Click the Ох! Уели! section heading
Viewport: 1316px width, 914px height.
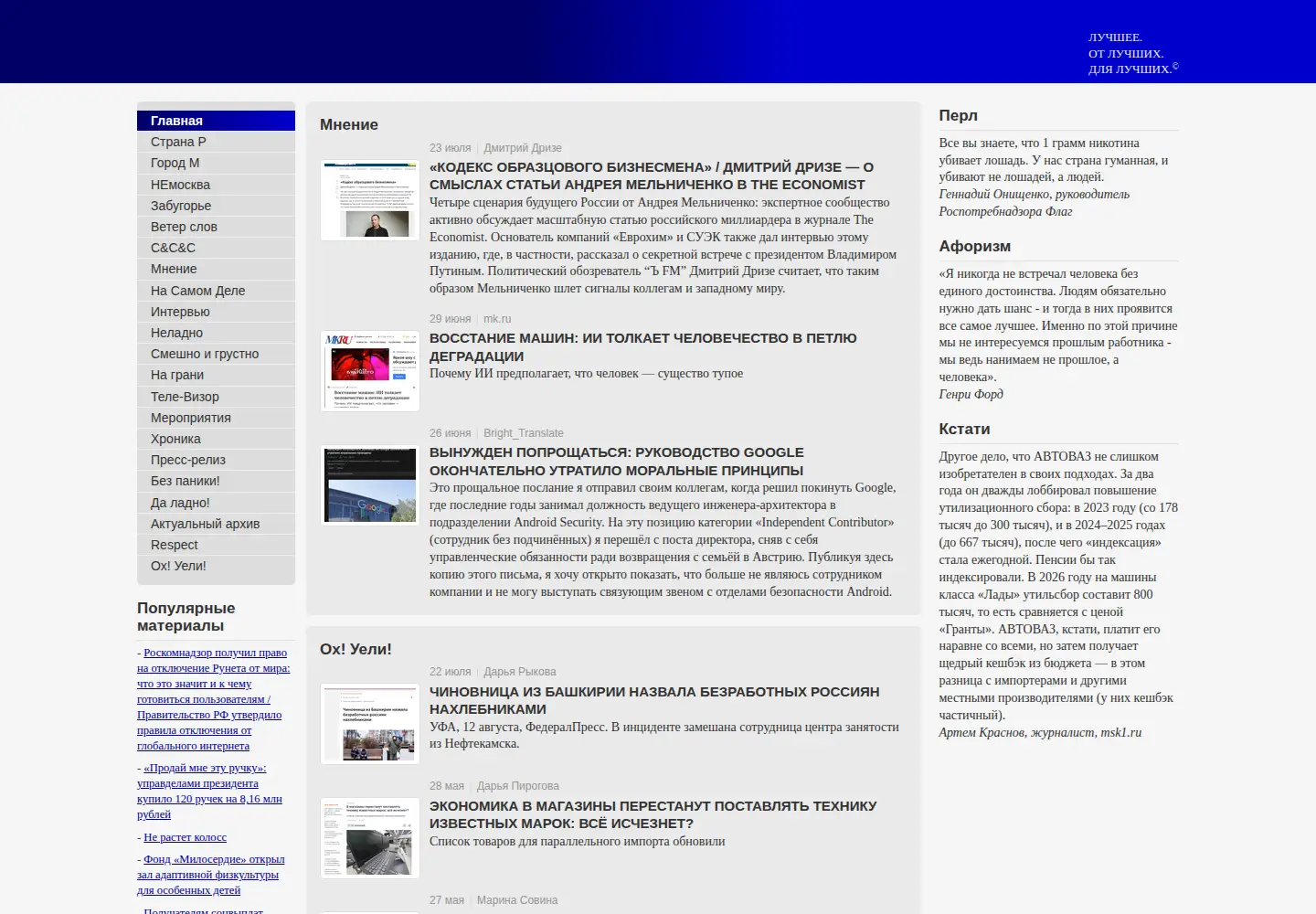356,649
